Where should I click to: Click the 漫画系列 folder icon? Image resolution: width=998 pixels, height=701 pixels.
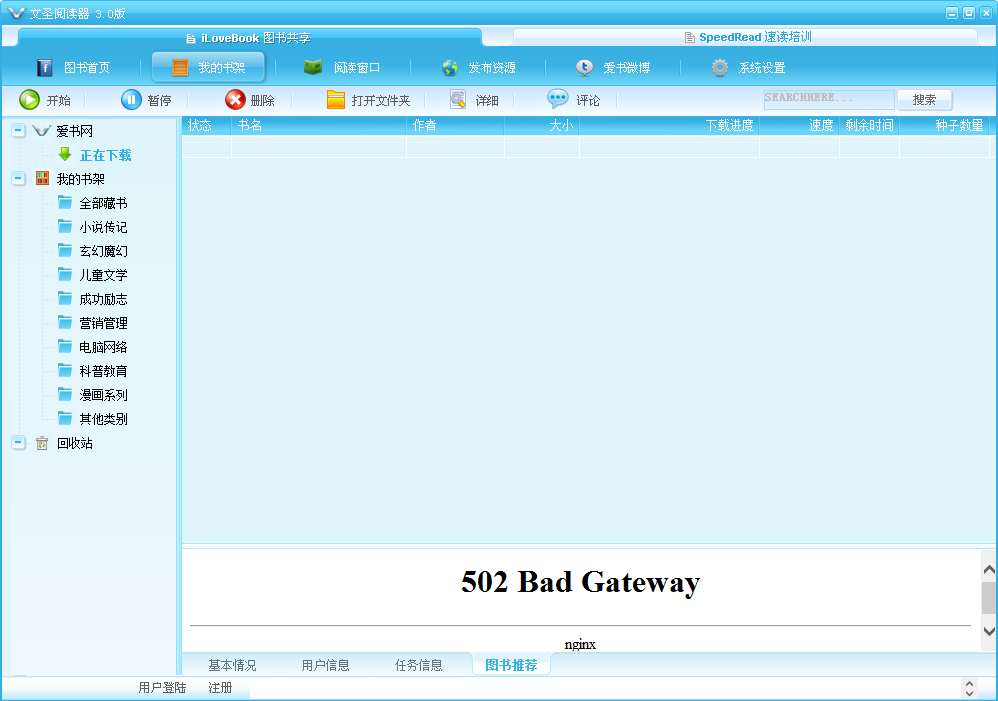point(65,395)
